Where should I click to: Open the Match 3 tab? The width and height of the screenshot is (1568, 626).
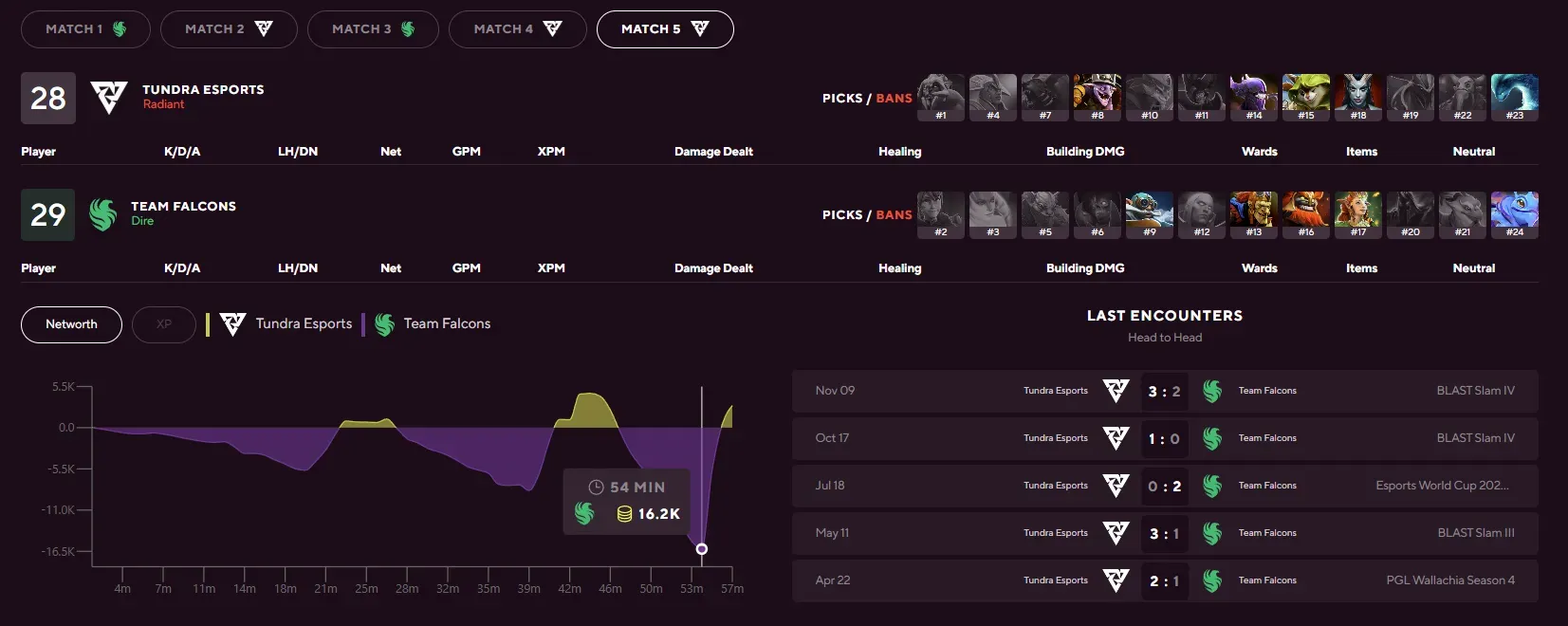click(x=372, y=29)
